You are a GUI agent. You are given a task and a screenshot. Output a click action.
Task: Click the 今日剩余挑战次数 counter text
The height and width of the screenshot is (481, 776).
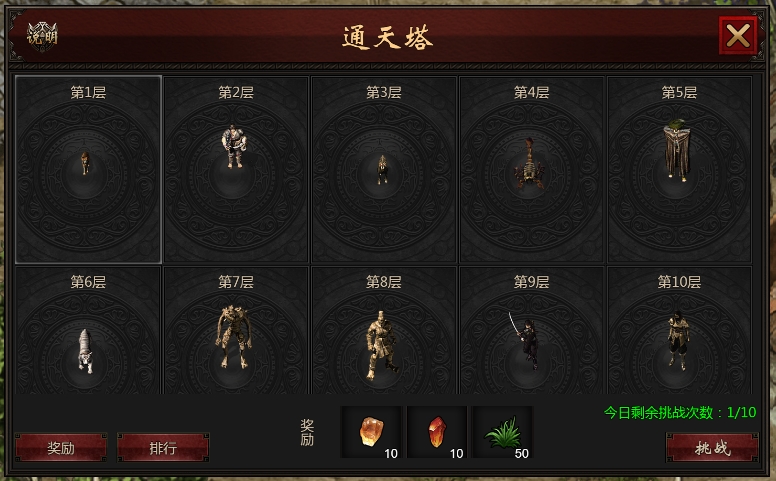[680, 412]
